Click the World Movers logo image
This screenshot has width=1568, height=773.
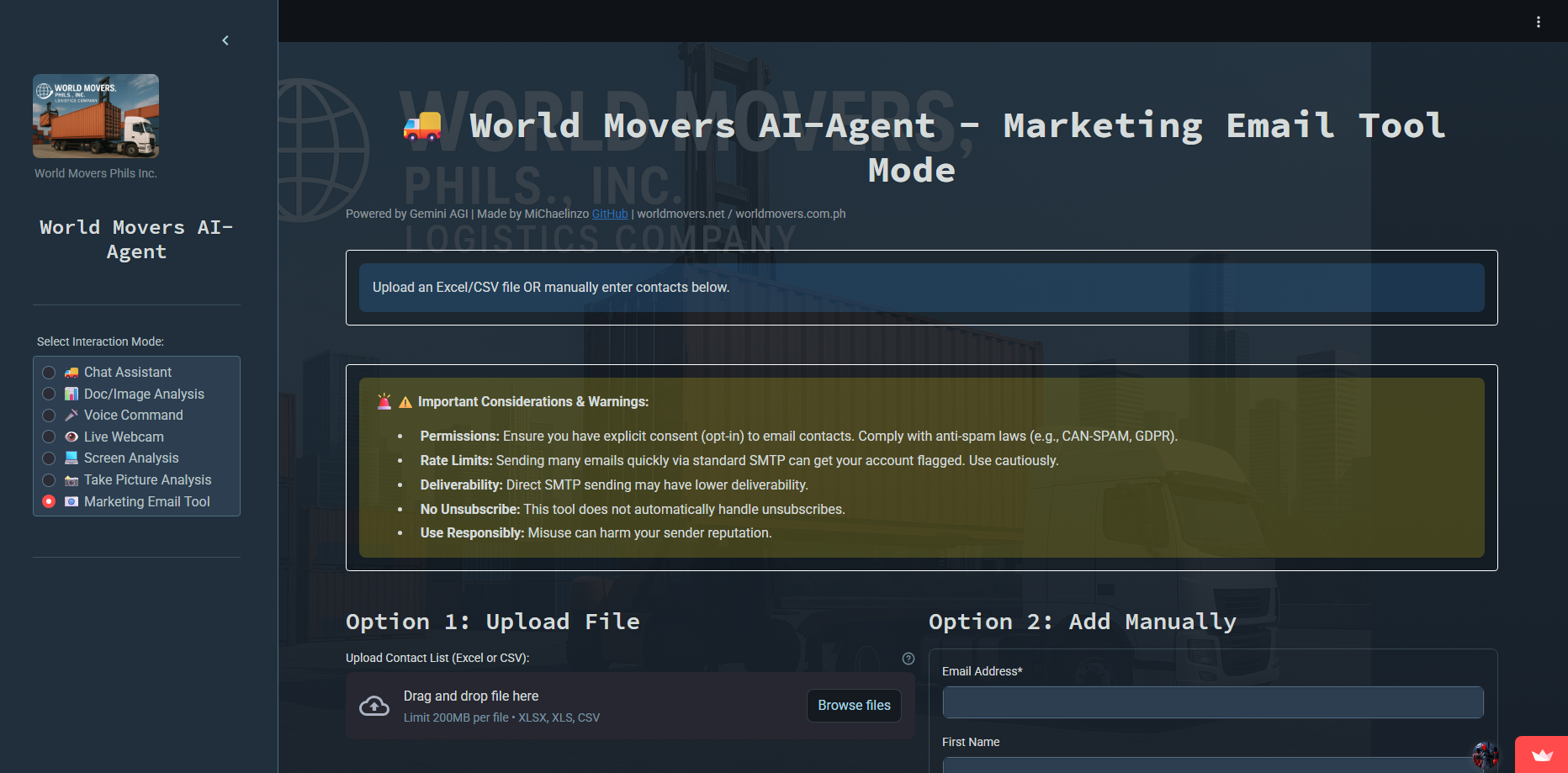click(x=95, y=116)
